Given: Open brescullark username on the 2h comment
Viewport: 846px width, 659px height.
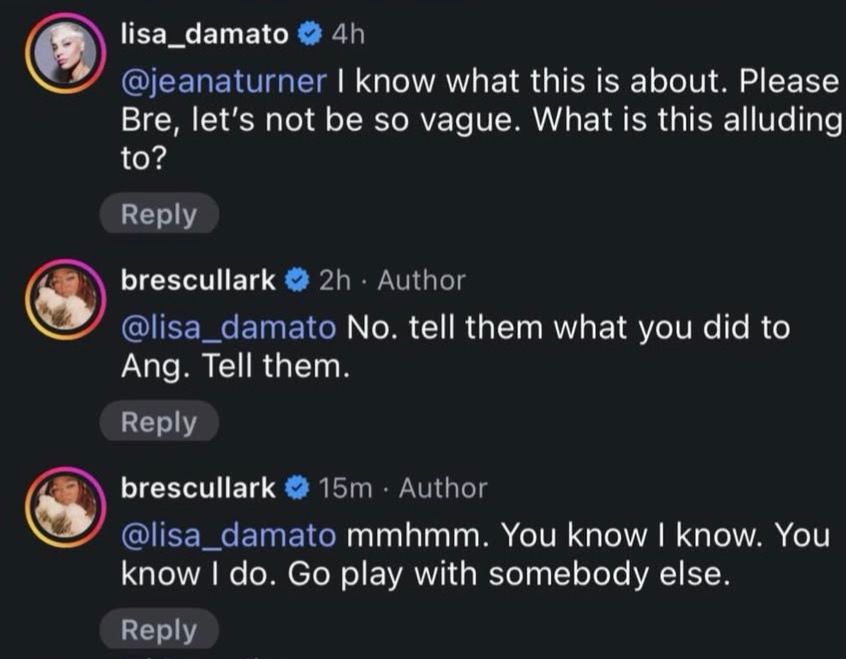Looking at the screenshot, I should pyautogui.click(x=198, y=281).
